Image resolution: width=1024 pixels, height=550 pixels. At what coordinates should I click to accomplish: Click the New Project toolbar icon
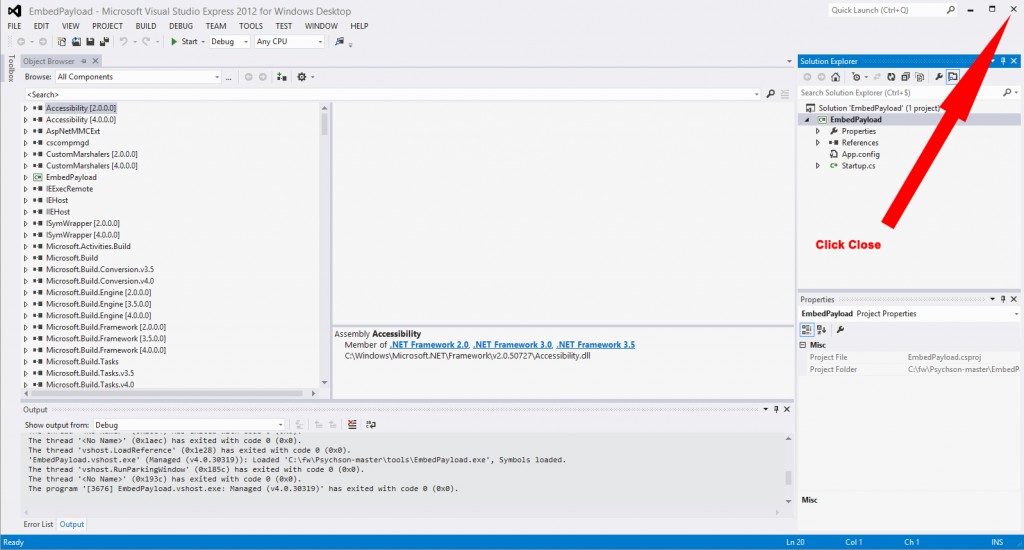61,41
